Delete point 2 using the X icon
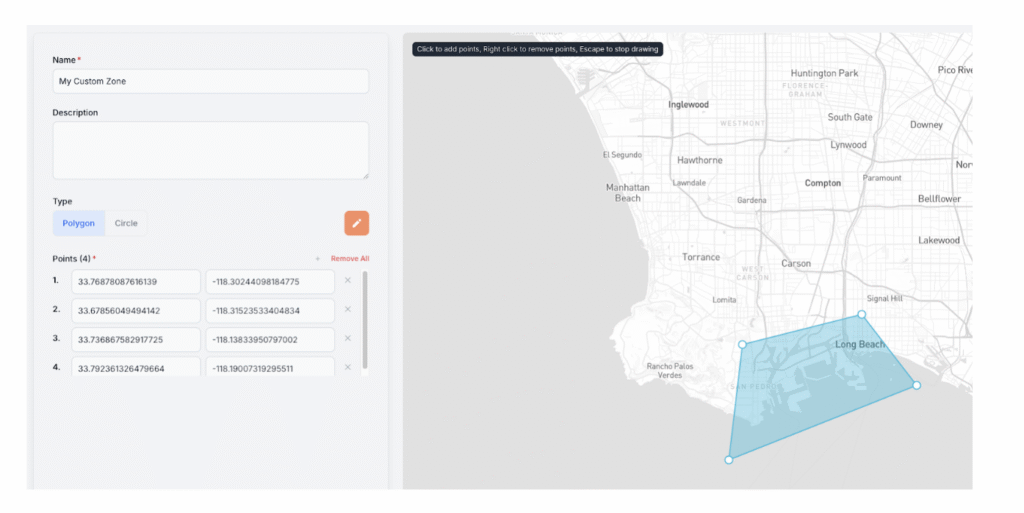 (x=348, y=310)
